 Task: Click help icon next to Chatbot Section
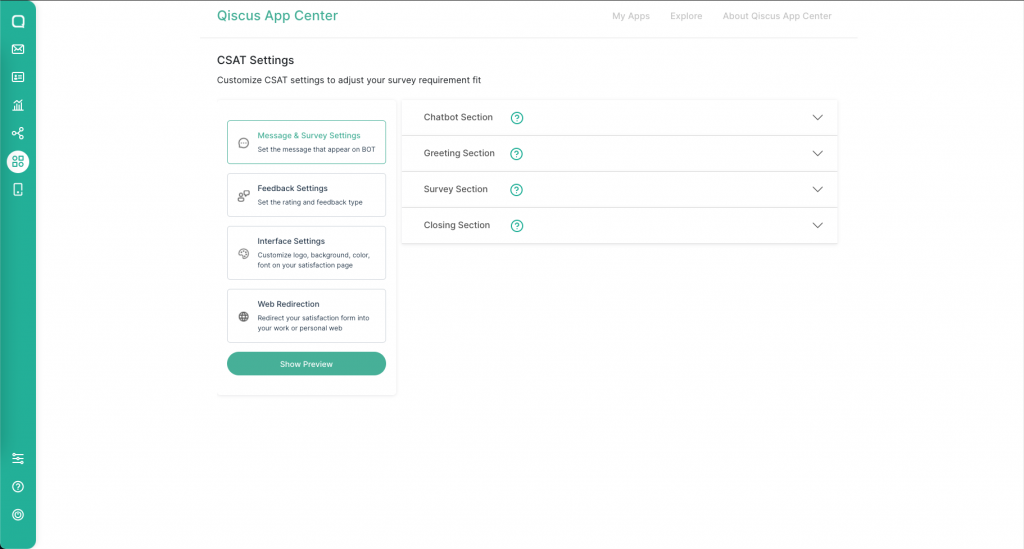(517, 118)
